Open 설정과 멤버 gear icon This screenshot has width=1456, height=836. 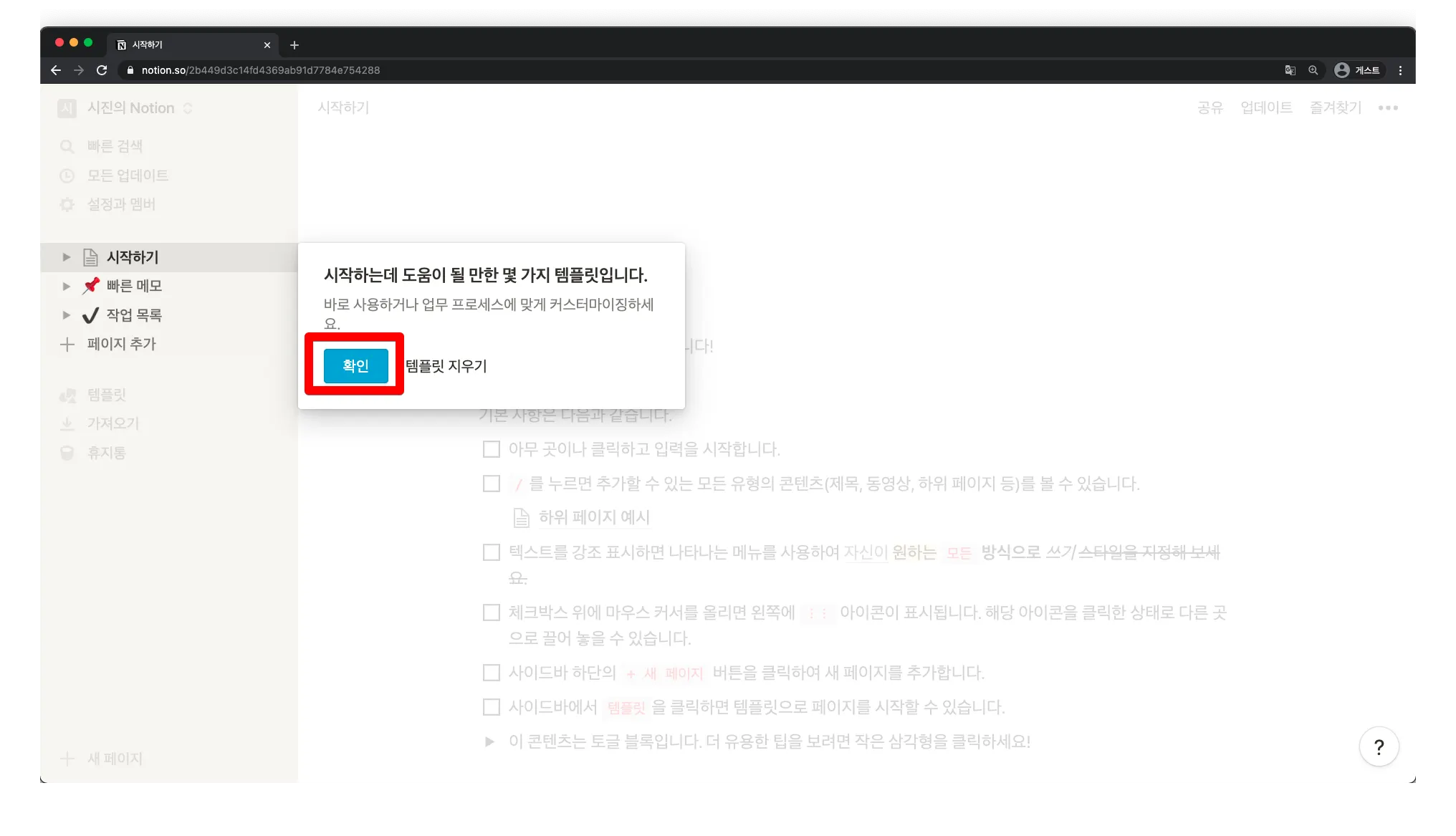coord(67,205)
